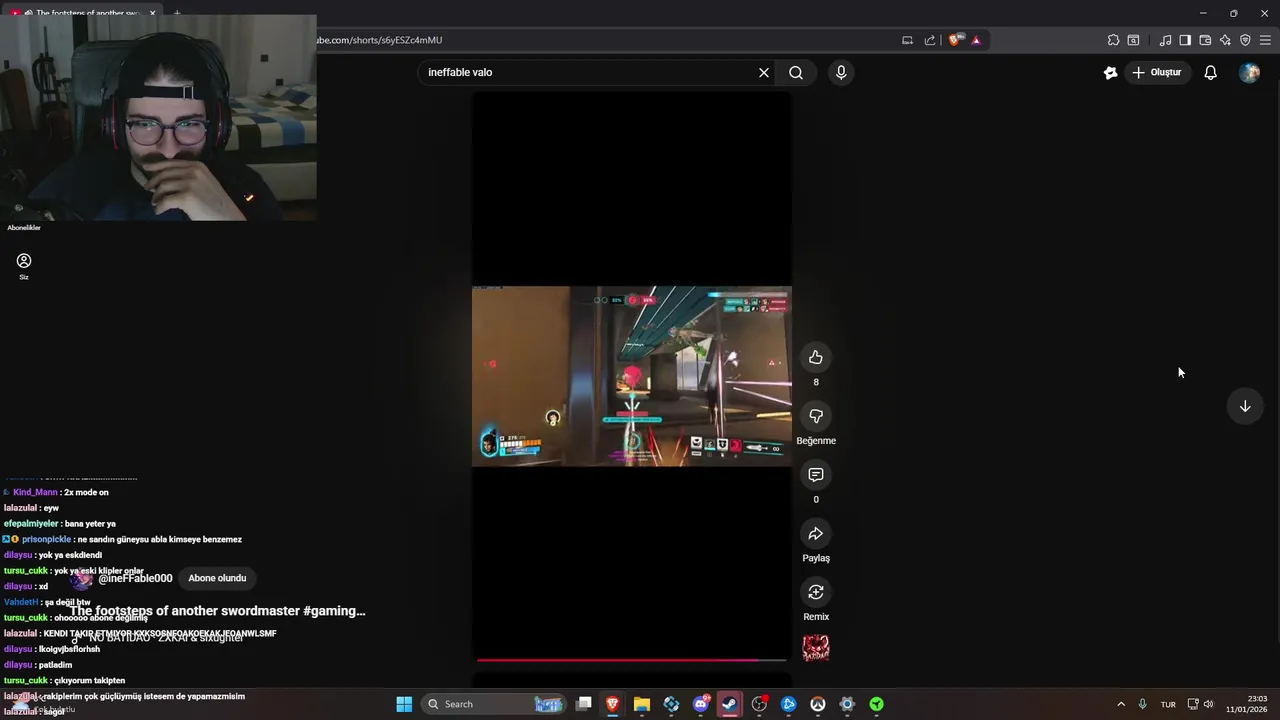Open Steam from the taskbar
The image size is (1280, 720).
730,704
